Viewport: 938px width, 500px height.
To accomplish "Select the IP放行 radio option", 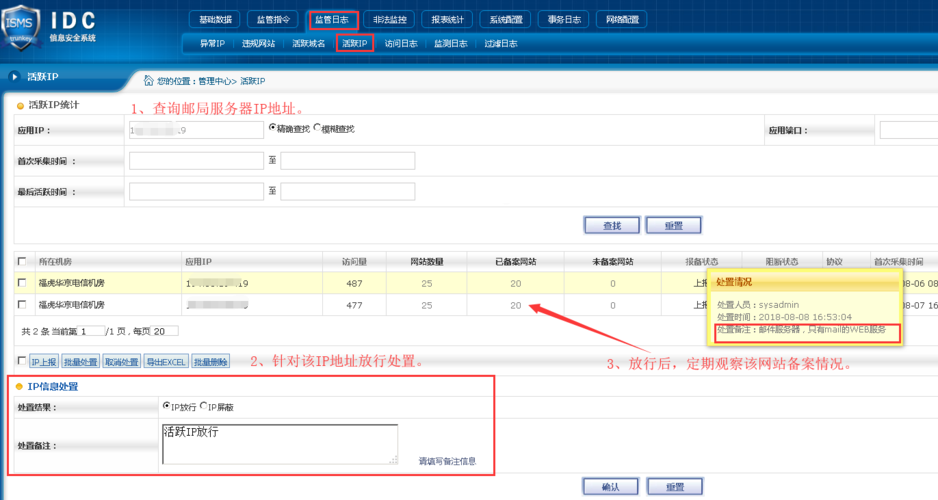I will click(166, 406).
